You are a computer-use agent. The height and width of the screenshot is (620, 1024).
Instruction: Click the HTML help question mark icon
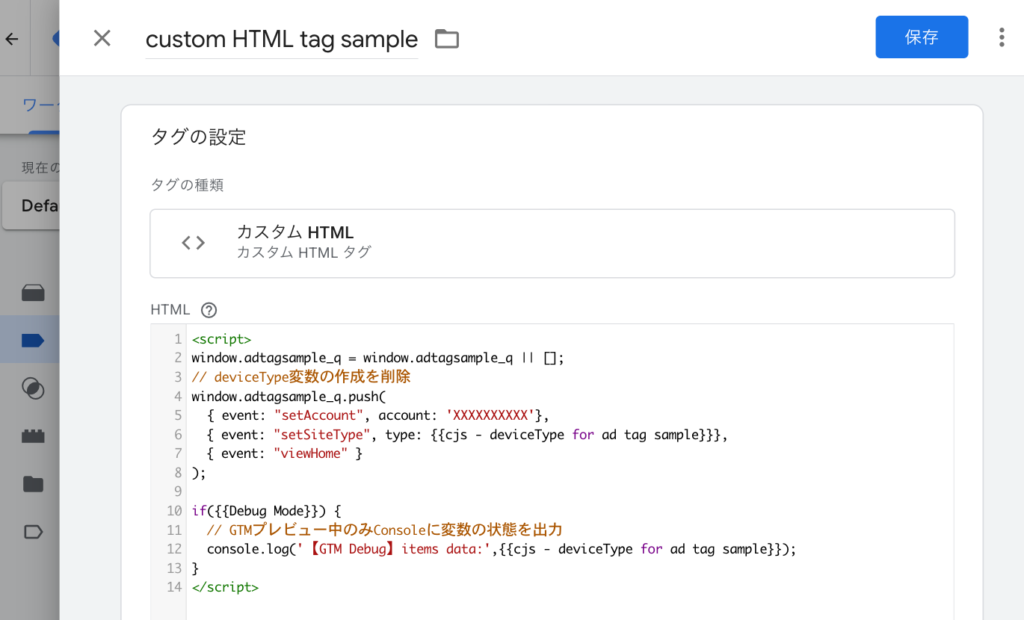click(x=209, y=310)
